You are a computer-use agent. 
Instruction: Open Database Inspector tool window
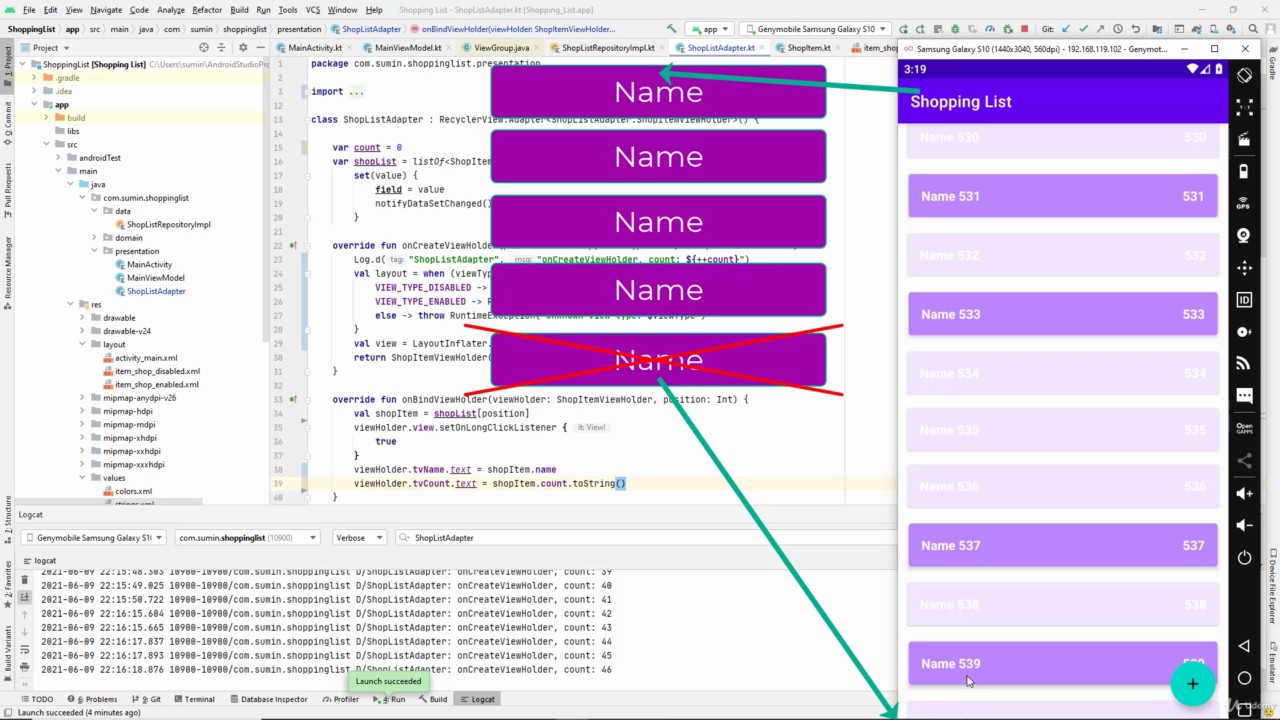tap(268, 699)
